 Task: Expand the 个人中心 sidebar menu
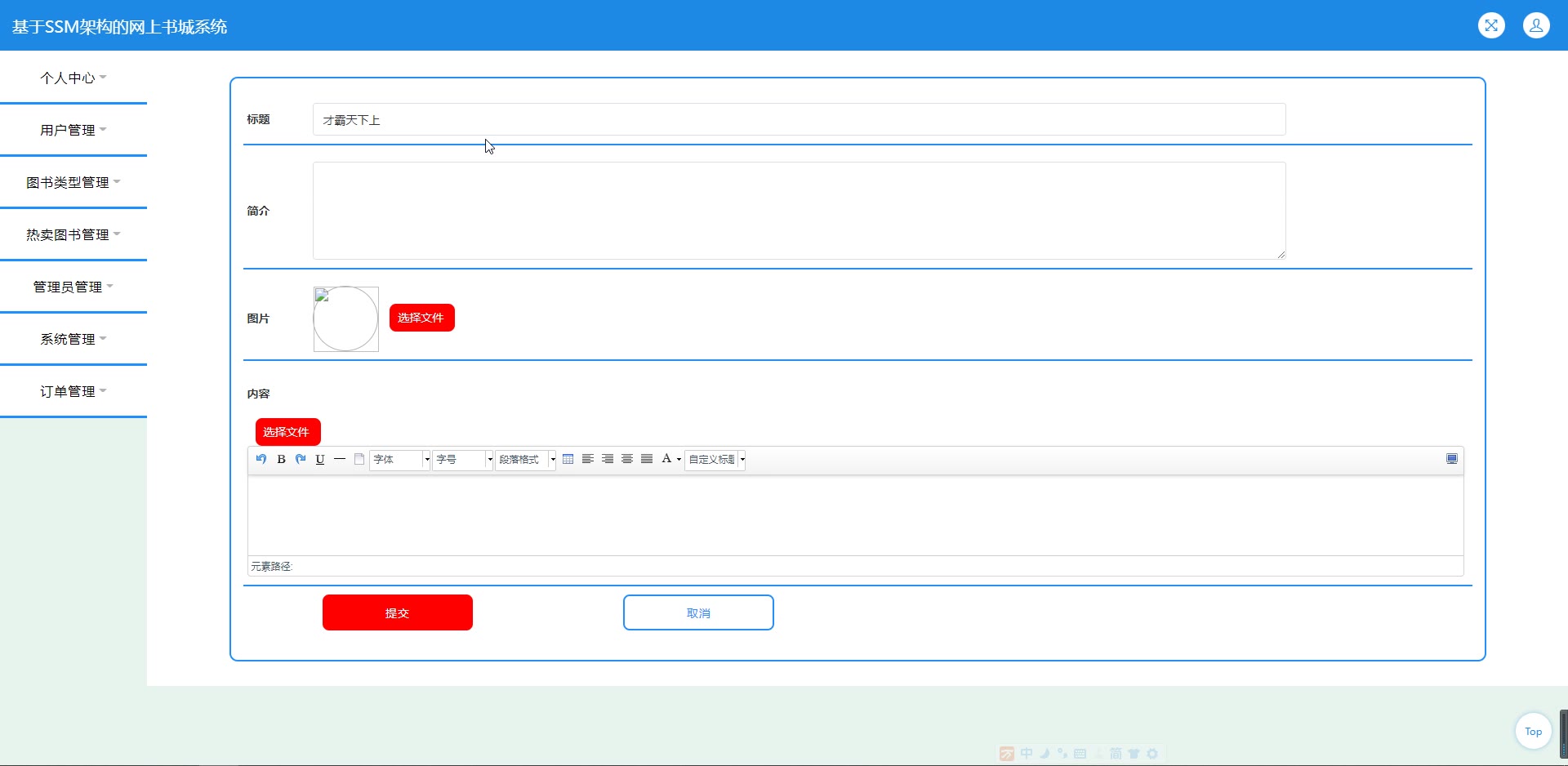73,78
